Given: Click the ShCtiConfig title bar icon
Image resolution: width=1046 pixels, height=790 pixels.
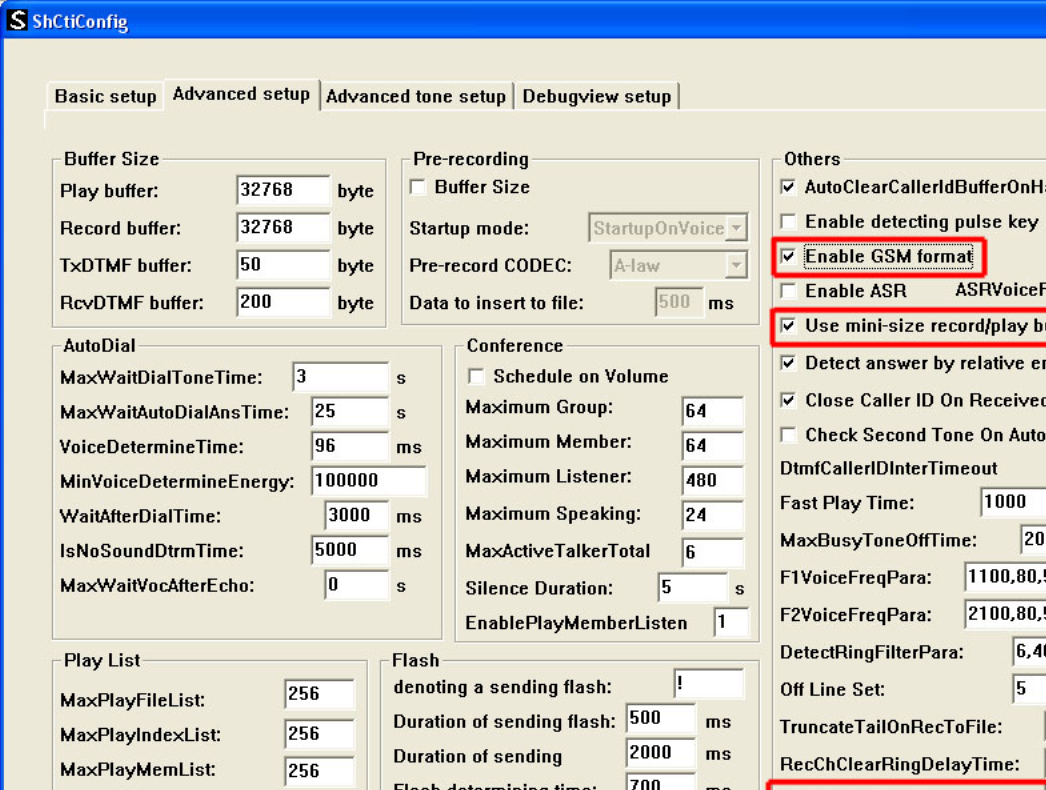Looking at the screenshot, I should [17, 20].
